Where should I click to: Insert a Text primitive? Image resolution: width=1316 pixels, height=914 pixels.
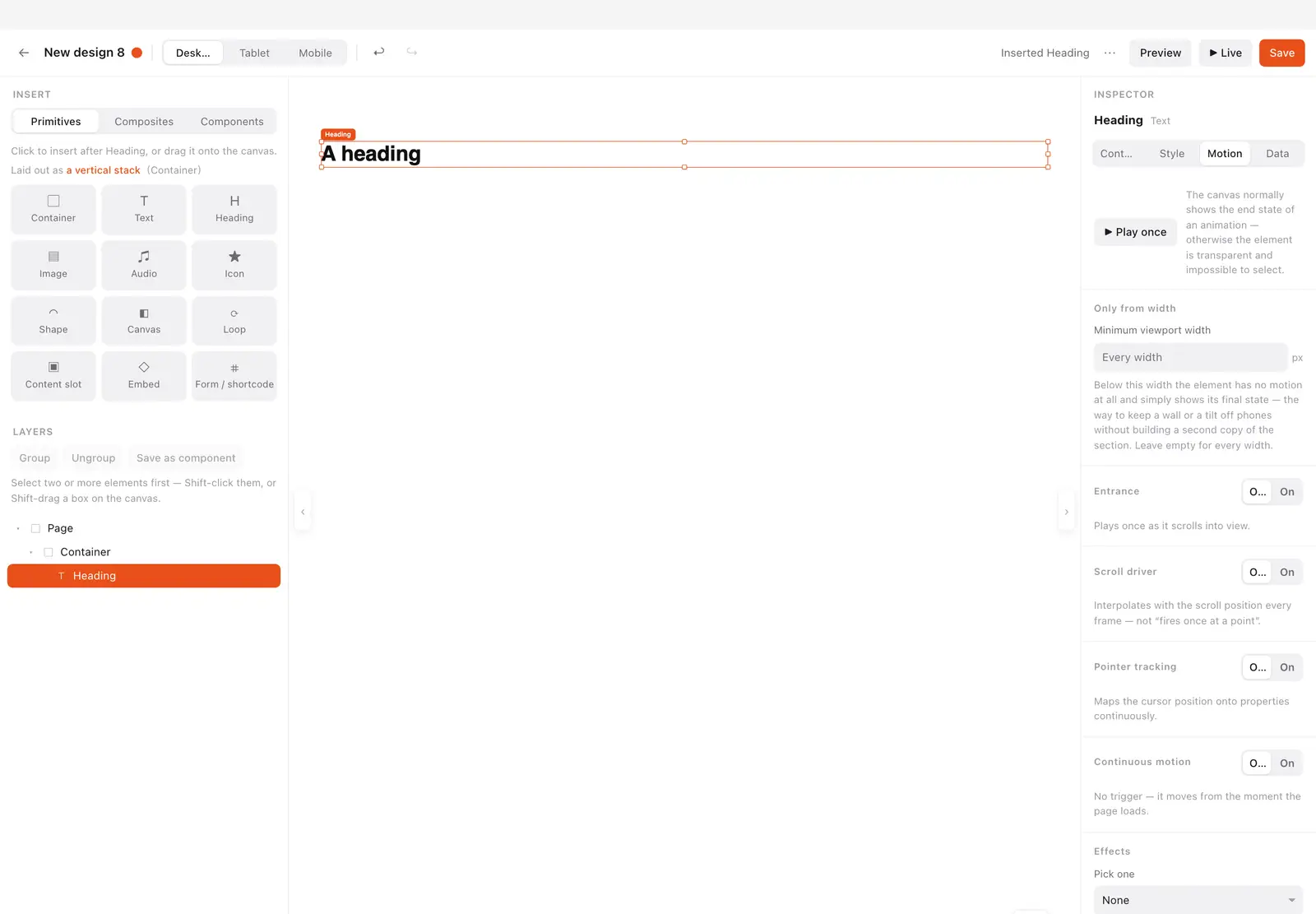tap(144, 209)
